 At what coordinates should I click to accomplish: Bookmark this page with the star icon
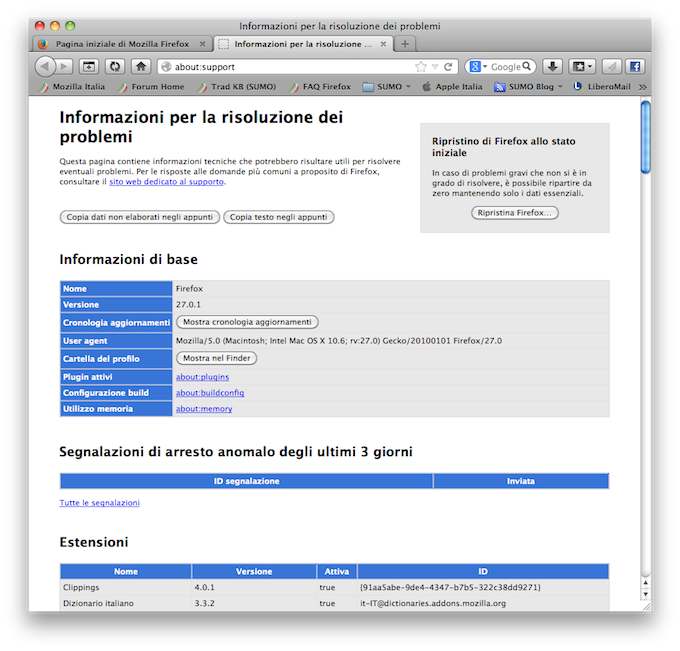[x=420, y=67]
